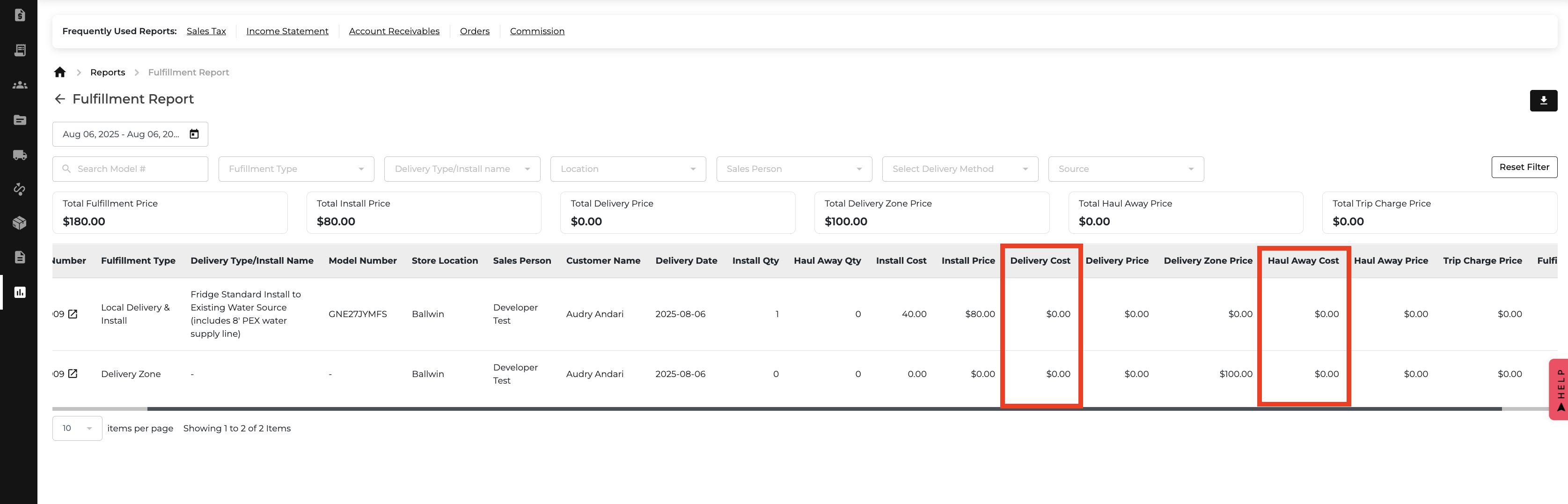Open the Income Statement report link
The width and height of the screenshot is (1568, 504).
pos(287,31)
